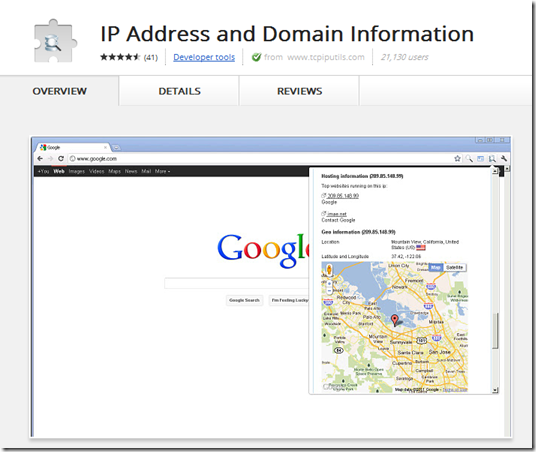536x452 pixels.
Task: Open Images in Google bar
Action: pyautogui.click(x=77, y=171)
